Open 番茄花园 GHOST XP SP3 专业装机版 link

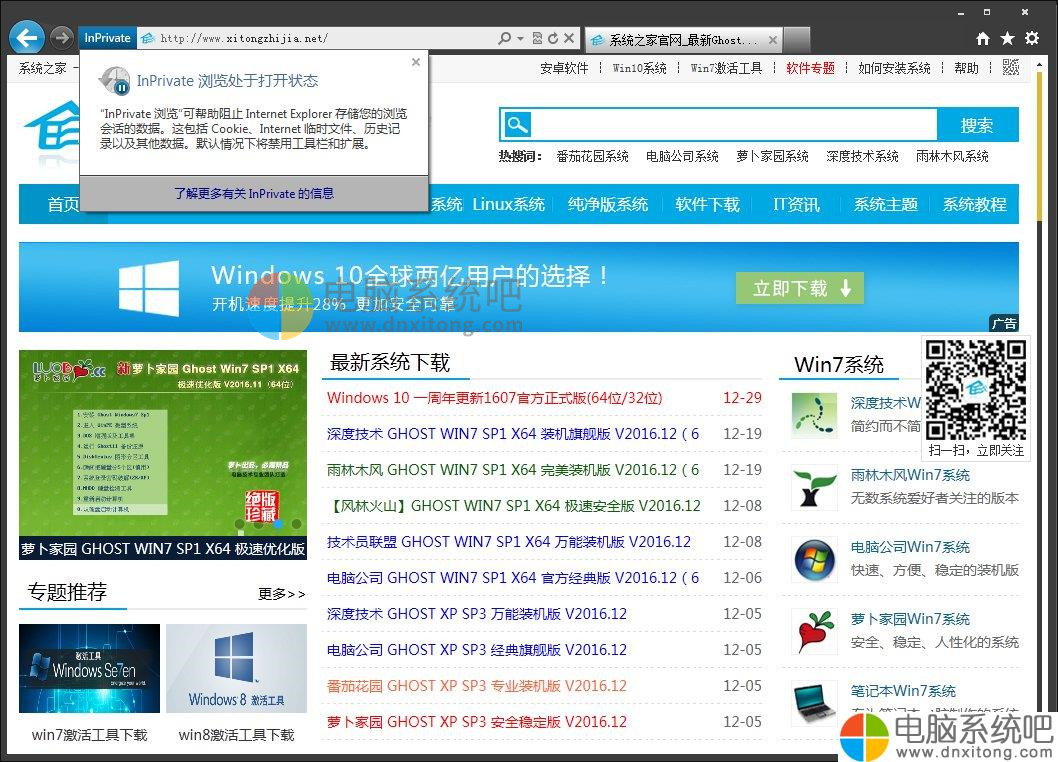click(477, 686)
